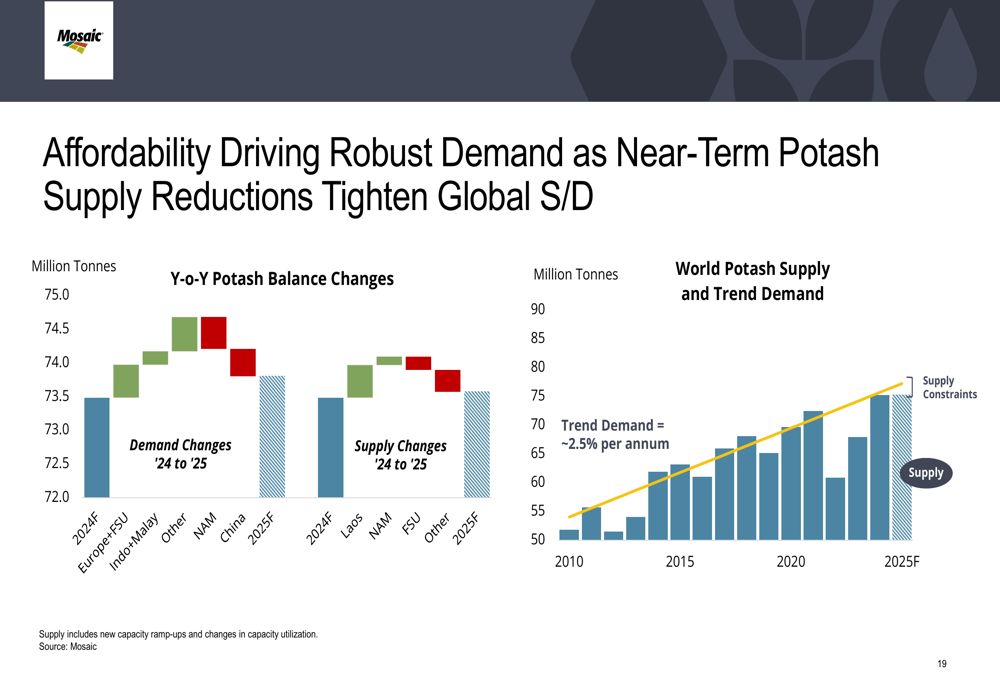
Task: Click the '72.0' y-axis value
Action: [57, 496]
